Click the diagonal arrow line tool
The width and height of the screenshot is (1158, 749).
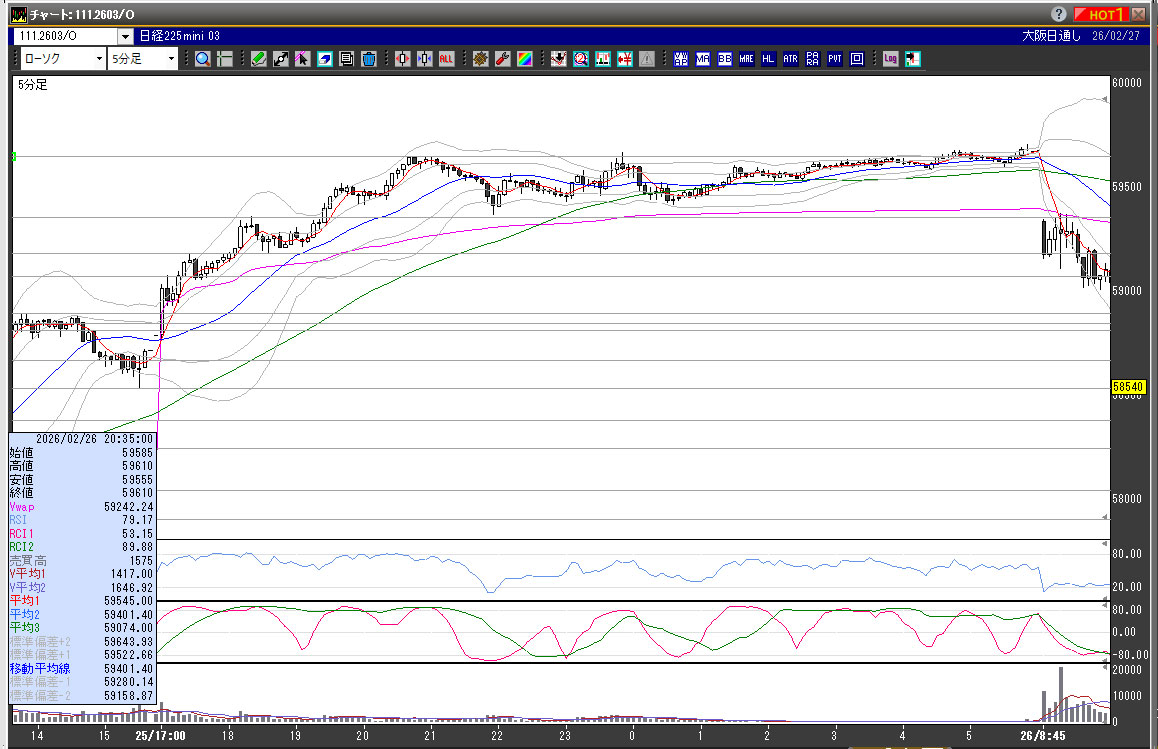point(281,59)
